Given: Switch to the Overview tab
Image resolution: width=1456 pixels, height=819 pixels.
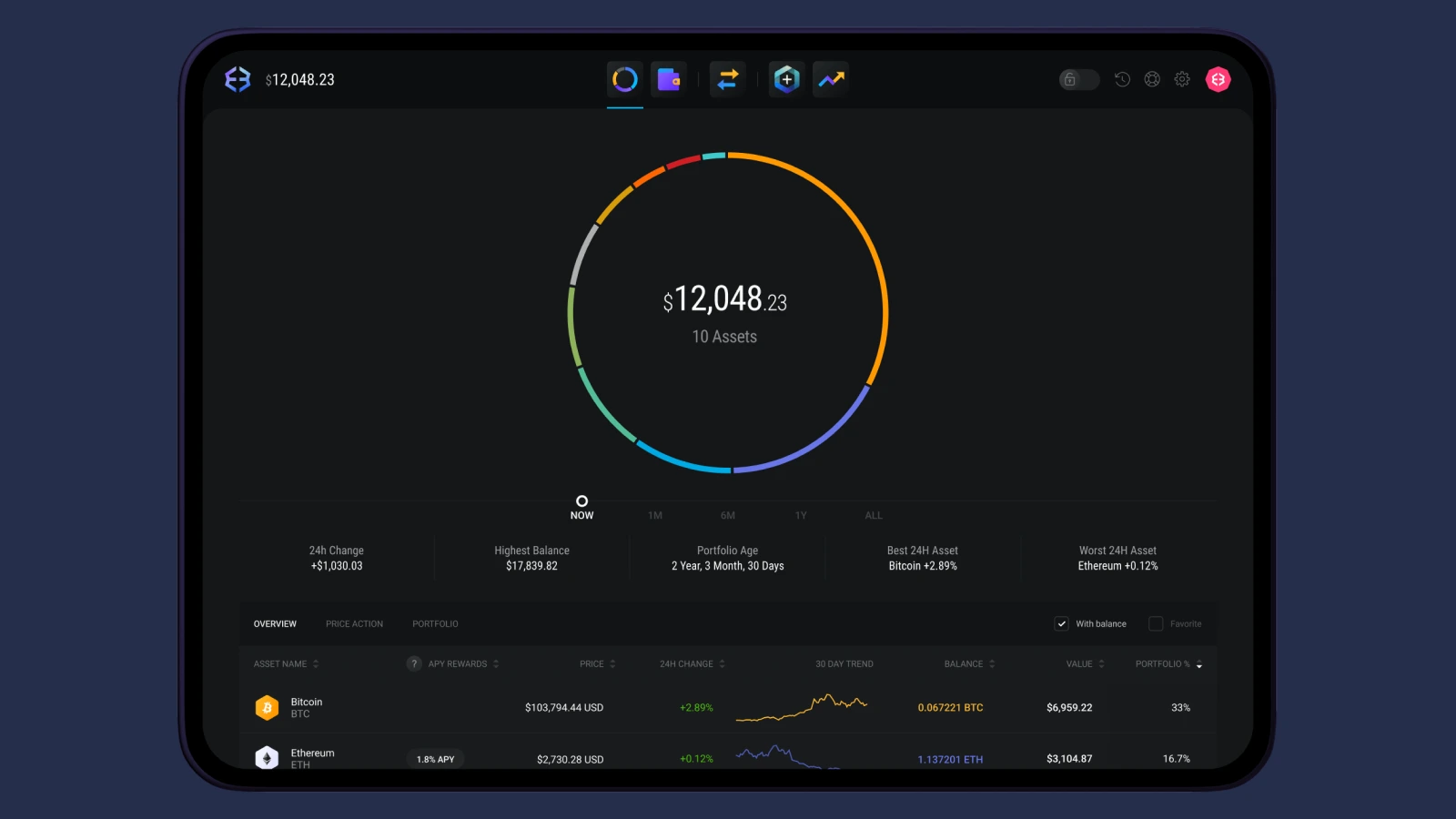Looking at the screenshot, I should point(275,624).
